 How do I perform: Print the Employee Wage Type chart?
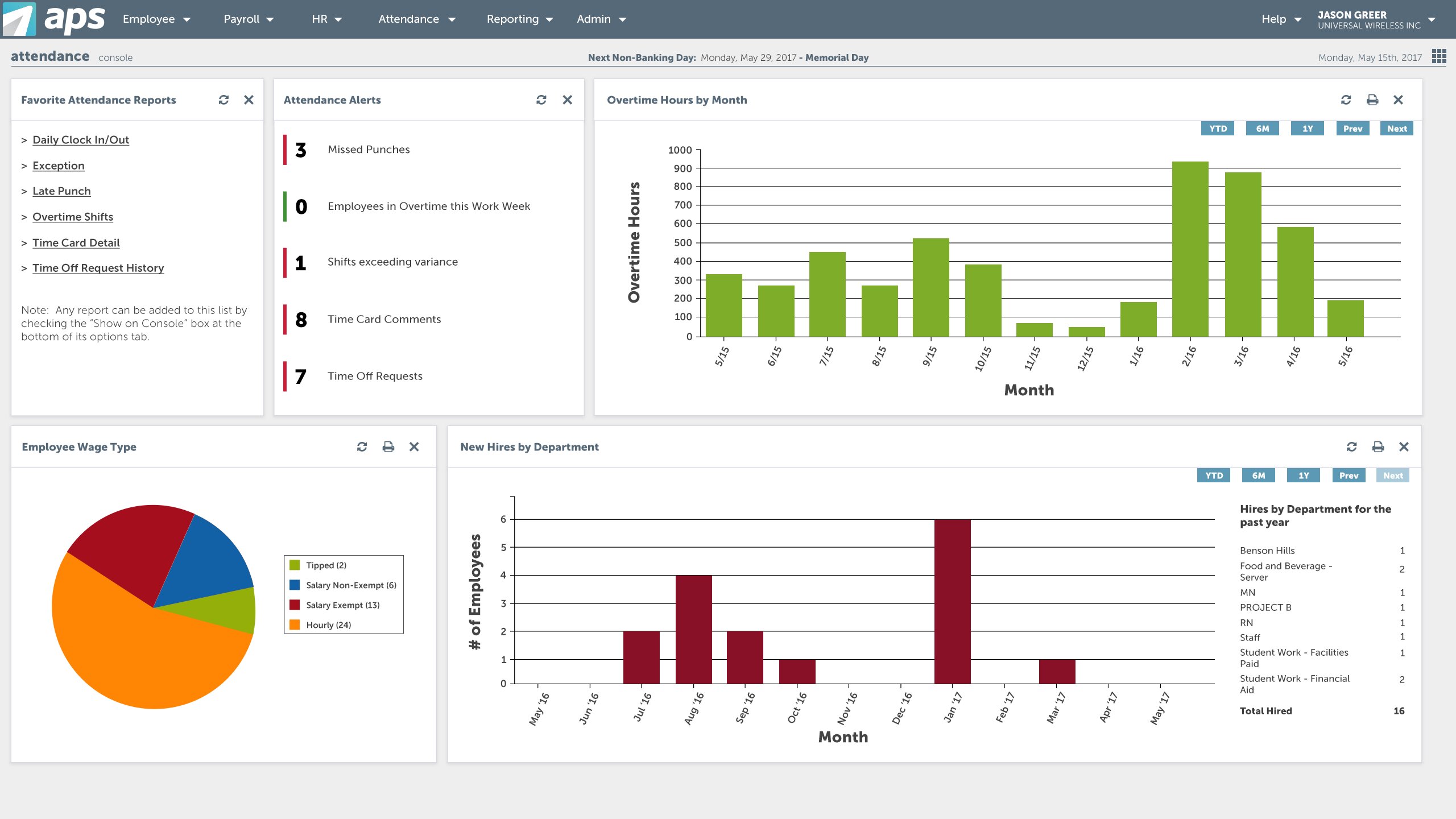pyautogui.click(x=388, y=447)
